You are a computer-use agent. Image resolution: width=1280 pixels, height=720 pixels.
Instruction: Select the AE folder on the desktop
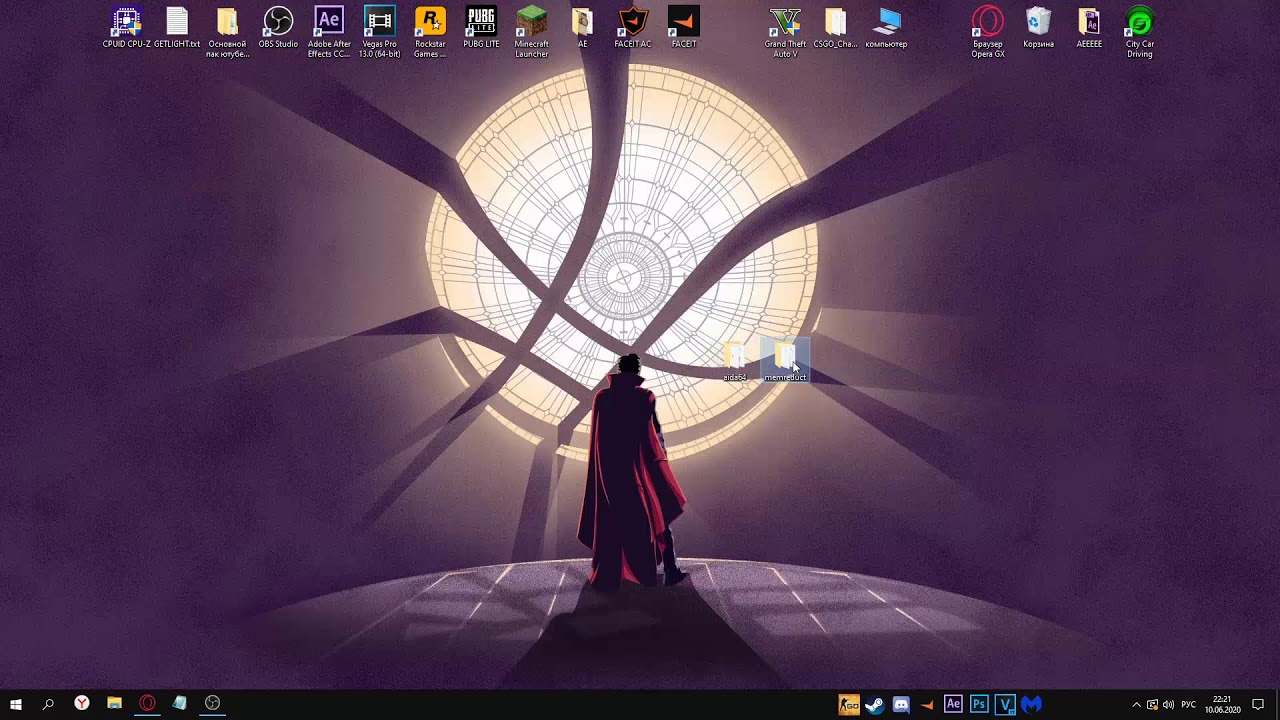click(x=582, y=28)
